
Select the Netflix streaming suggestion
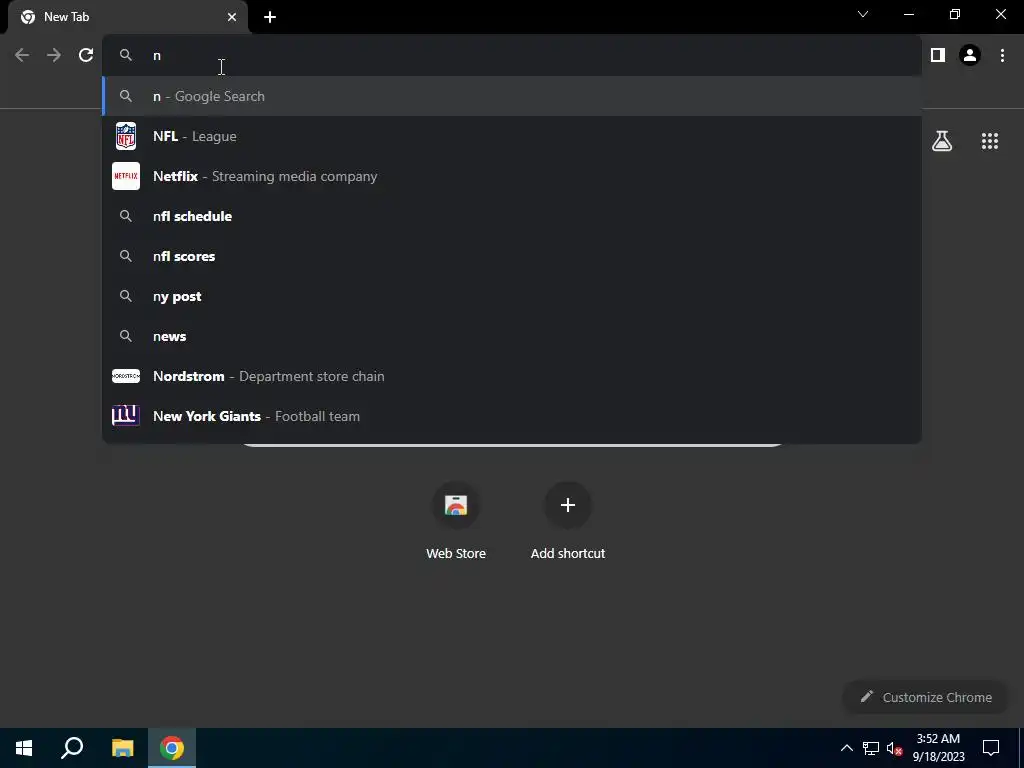(x=511, y=176)
